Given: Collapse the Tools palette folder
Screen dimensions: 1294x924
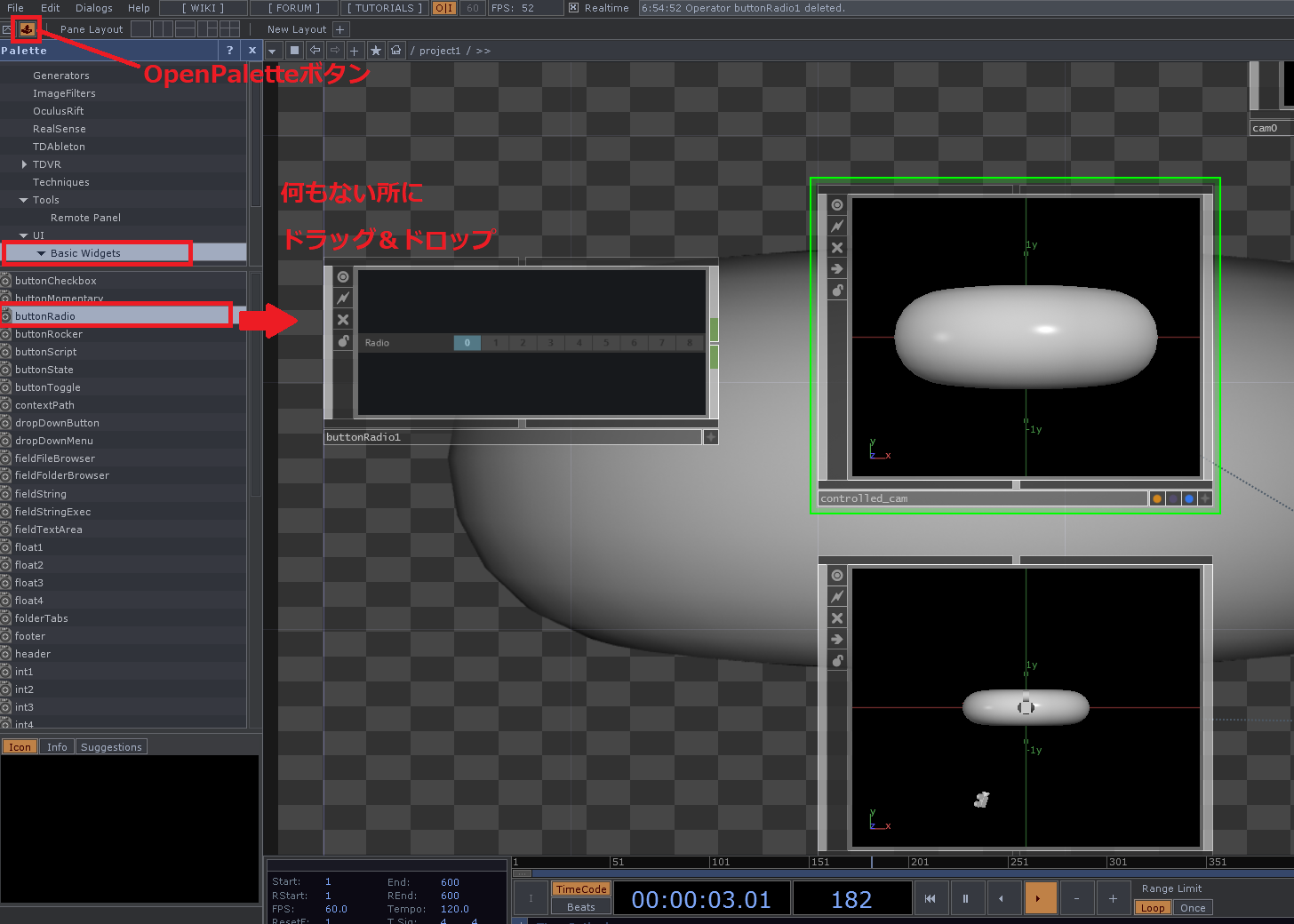Looking at the screenshot, I should 24,200.
